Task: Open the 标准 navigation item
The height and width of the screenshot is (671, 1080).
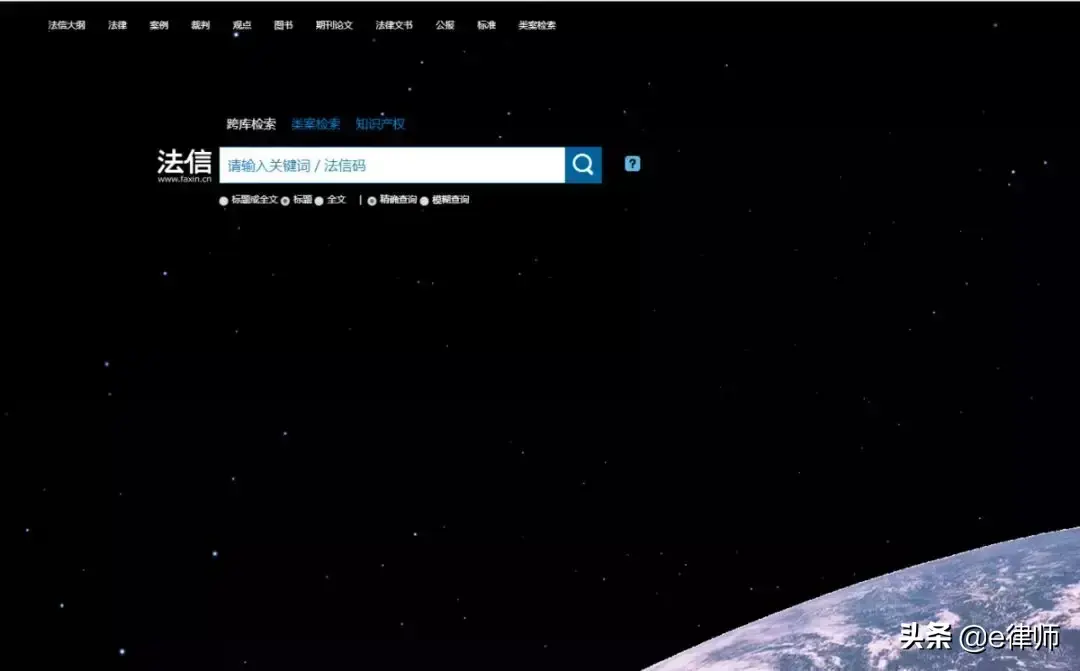Action: click(x=486, y=25)
